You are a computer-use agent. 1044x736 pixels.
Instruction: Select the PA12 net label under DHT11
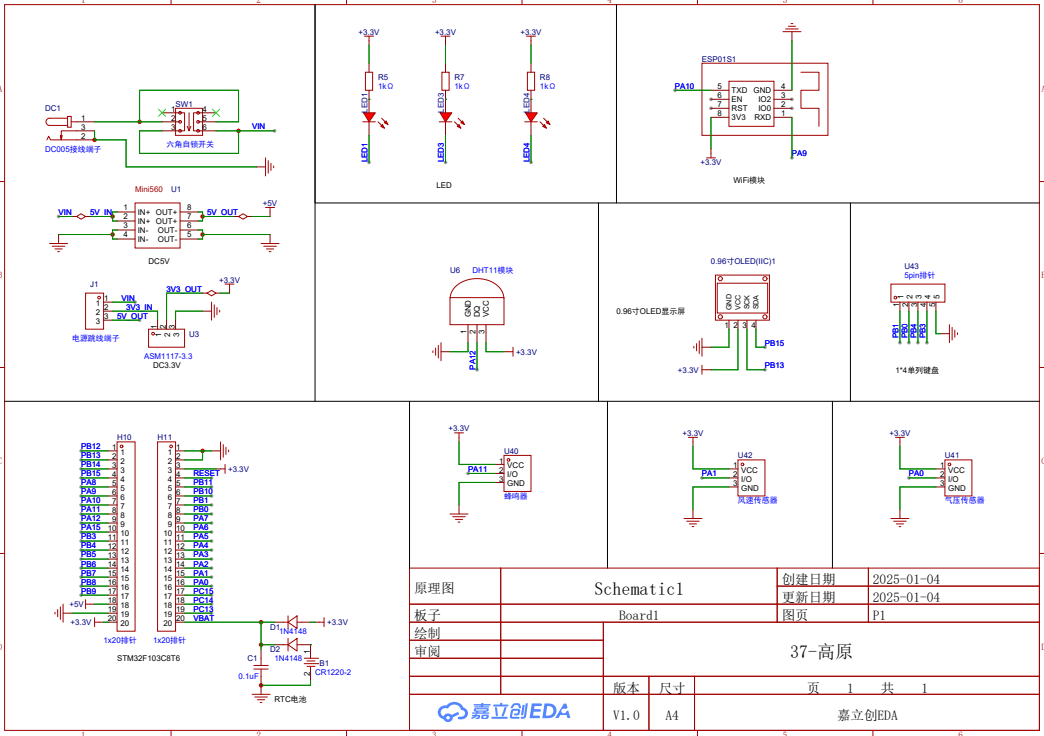(x=473, y=360)
